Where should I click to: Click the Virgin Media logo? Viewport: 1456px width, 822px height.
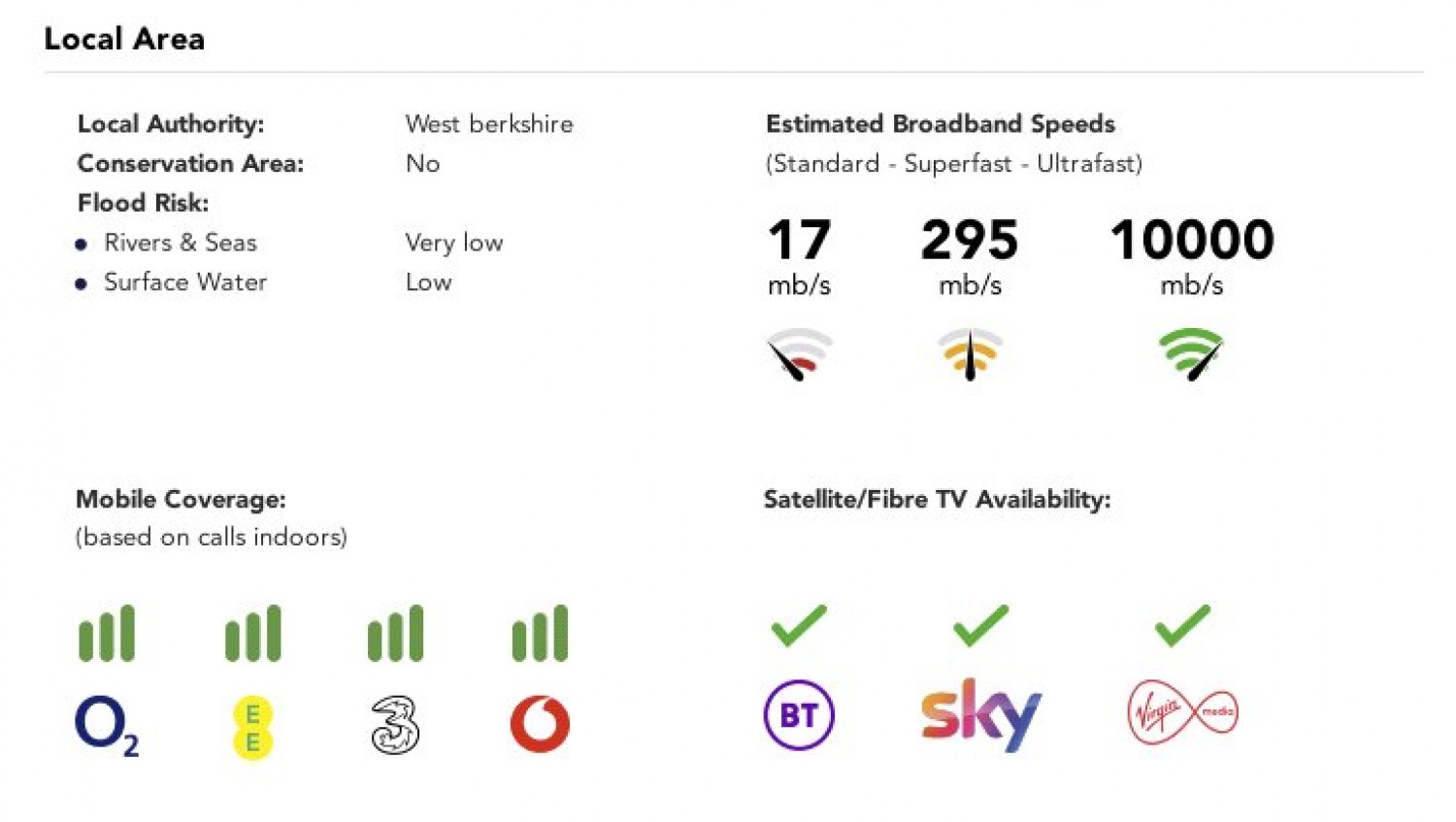tap(1182, 712)
